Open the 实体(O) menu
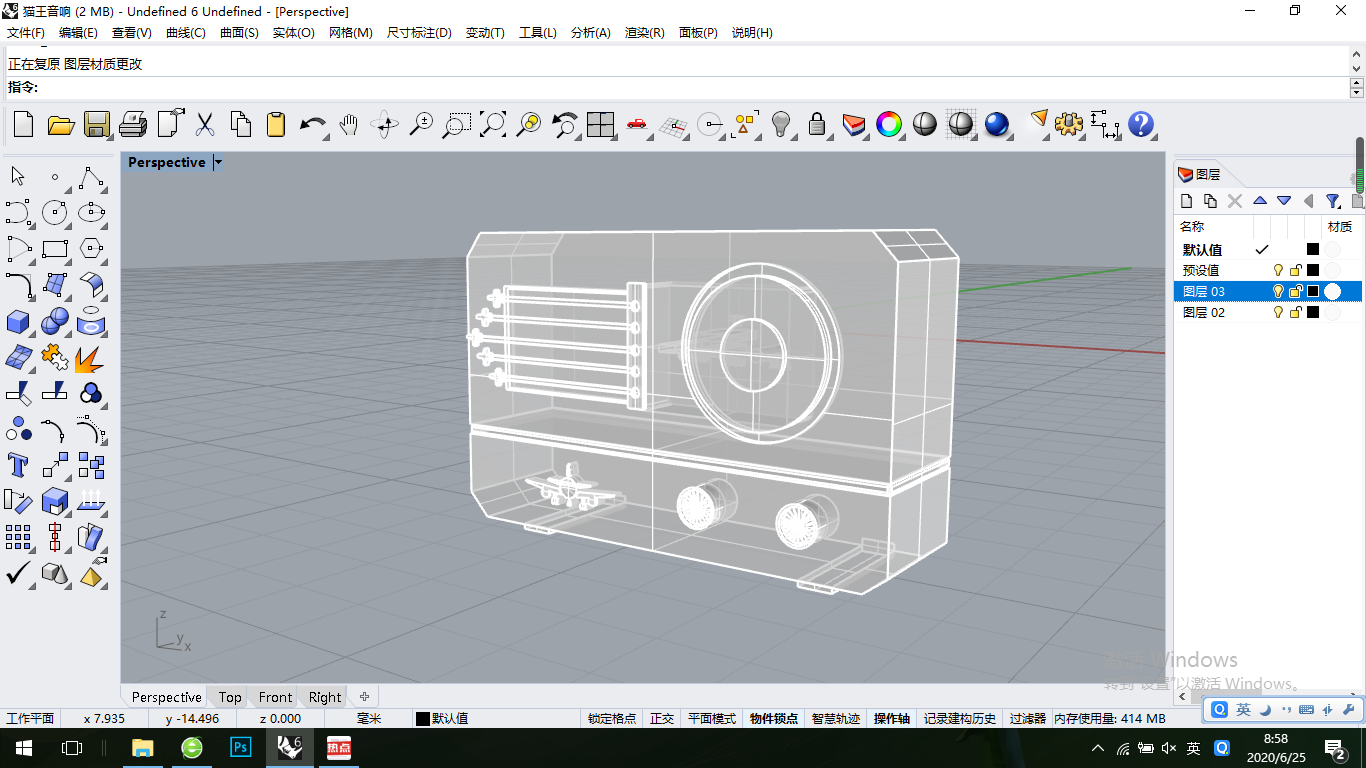Viewport: 1366px width, 768px height. [x=293, y=32]
